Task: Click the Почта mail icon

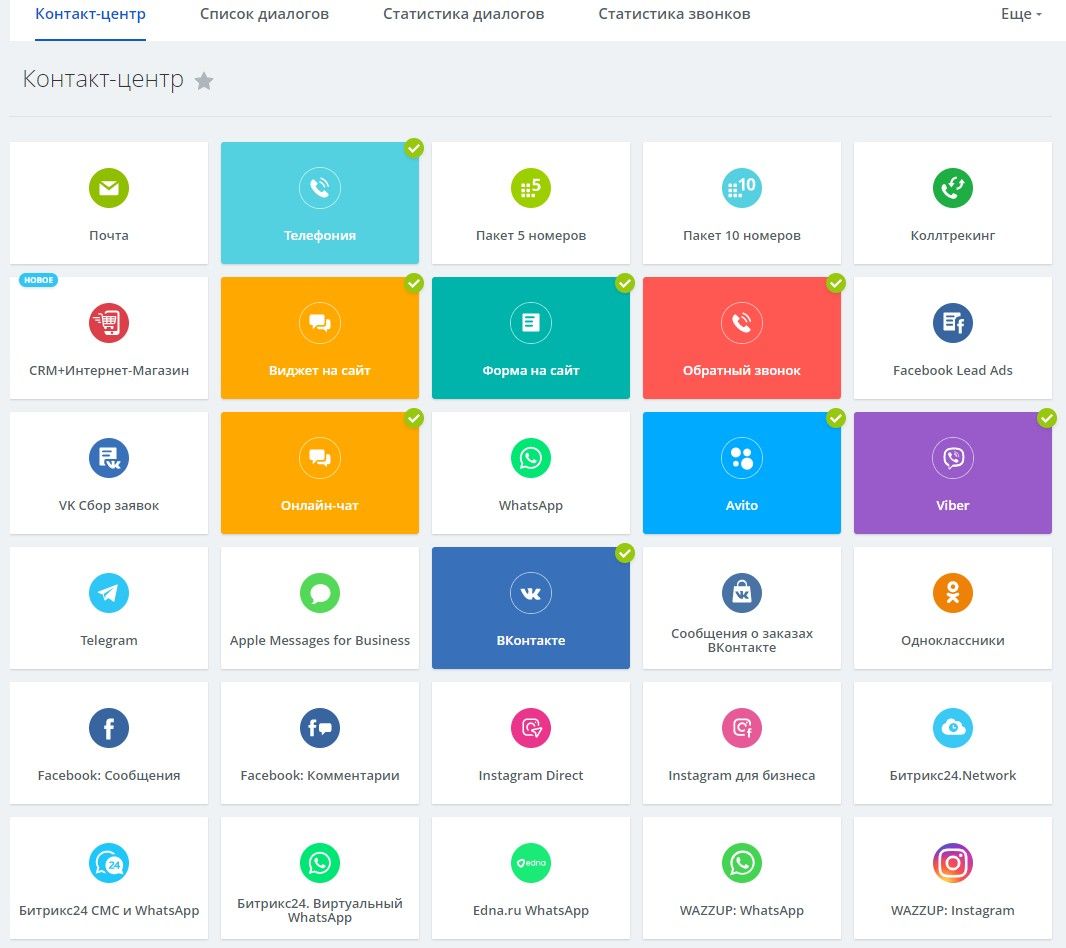Action: [x=109, y=188]
